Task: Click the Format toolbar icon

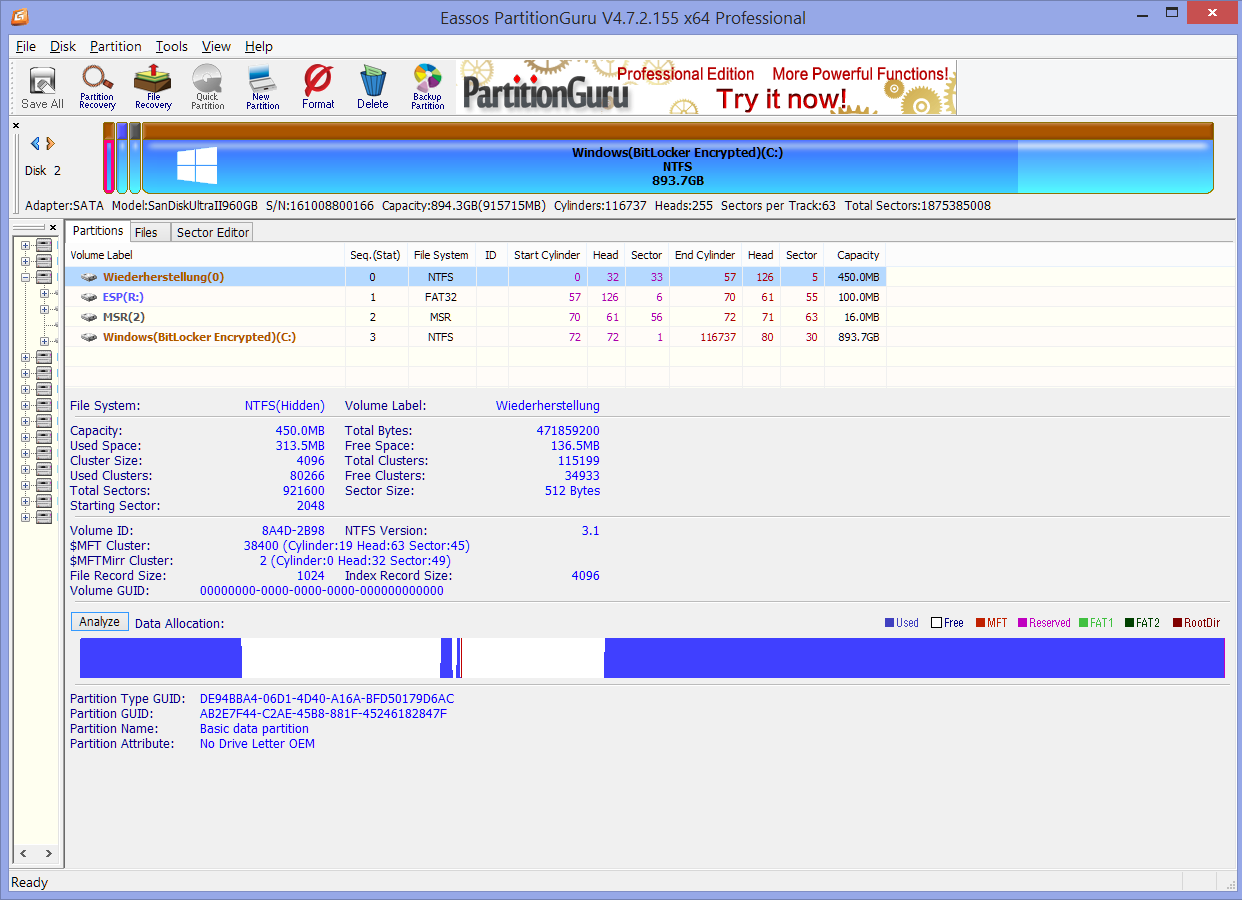Action: pyautogui.click(x=318, y=87)
